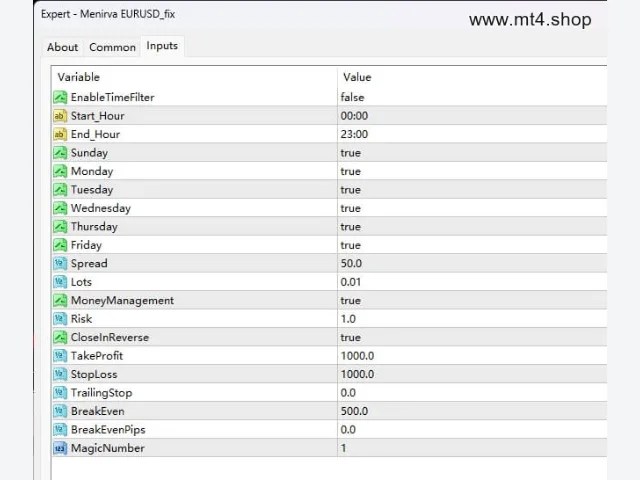Click the Tuesday boolean icon

[x=60, y=190]
